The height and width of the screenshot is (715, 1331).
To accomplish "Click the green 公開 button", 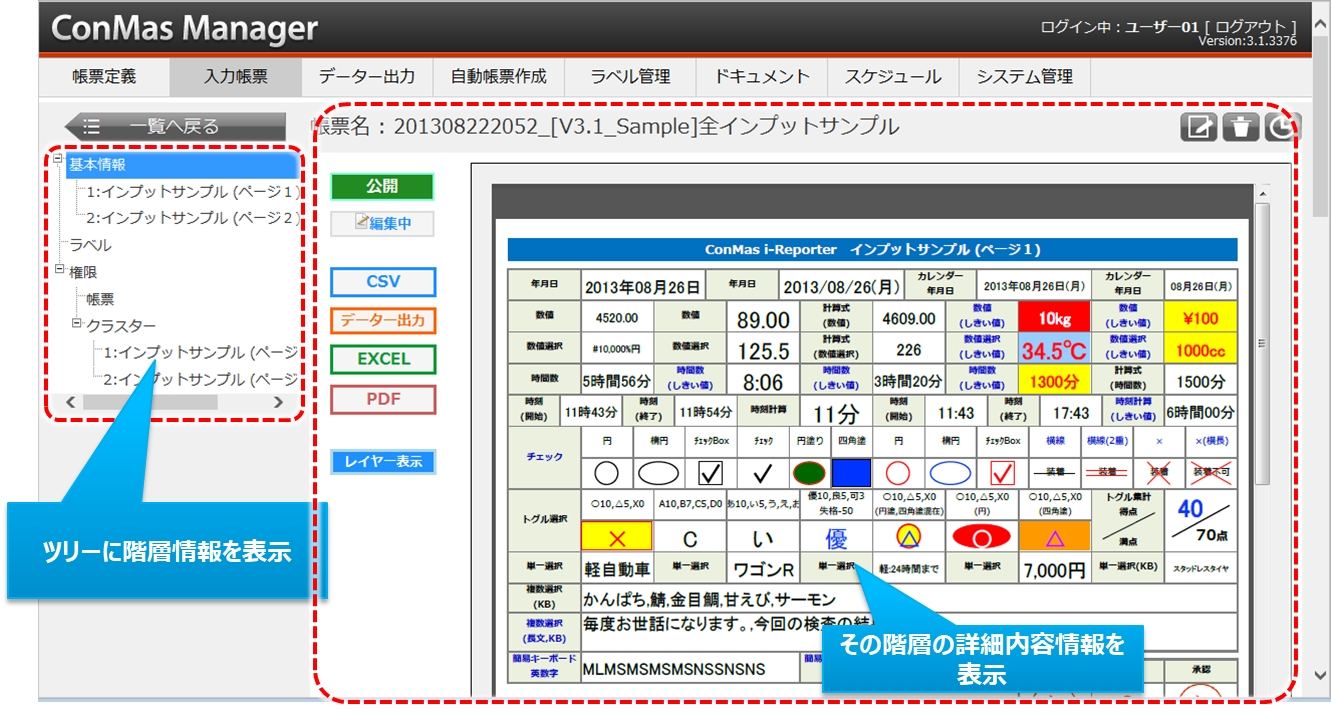I will coord(382,186).
